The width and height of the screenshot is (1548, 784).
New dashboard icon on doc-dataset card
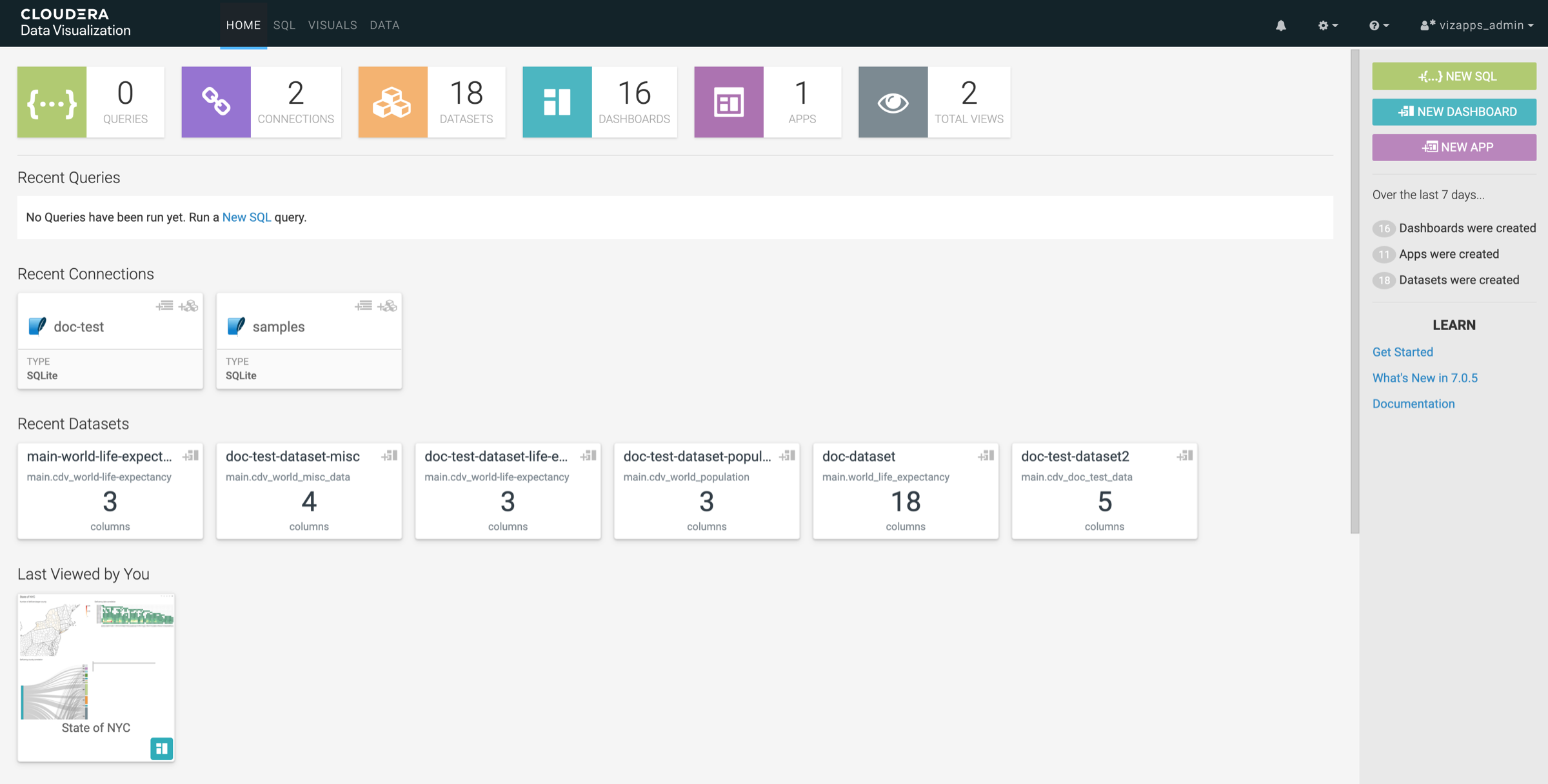(986, 456)
